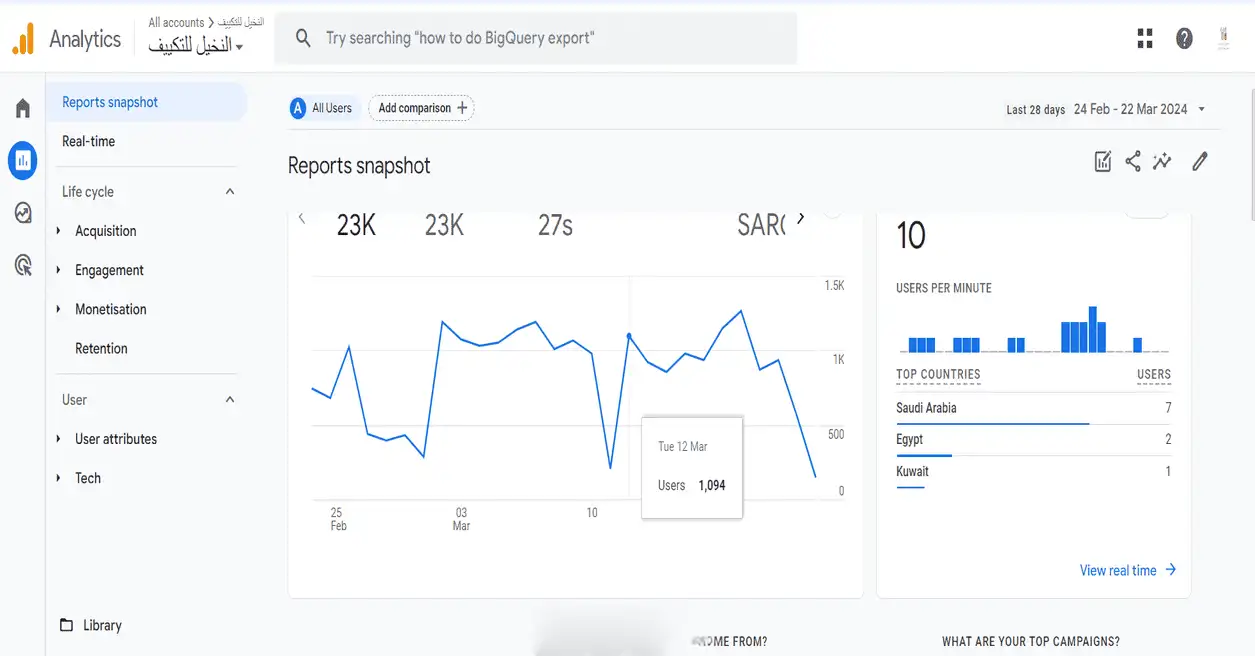Follow the View real time link
This screenshot has width=1255, height=656.
pyautogui.click(x=1128, y=570)
